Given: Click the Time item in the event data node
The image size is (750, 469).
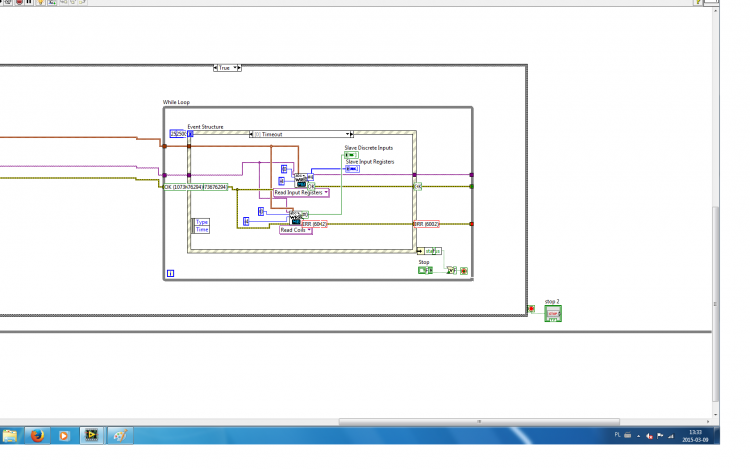Looking at the screenshot, I should (x=202, y=229).
